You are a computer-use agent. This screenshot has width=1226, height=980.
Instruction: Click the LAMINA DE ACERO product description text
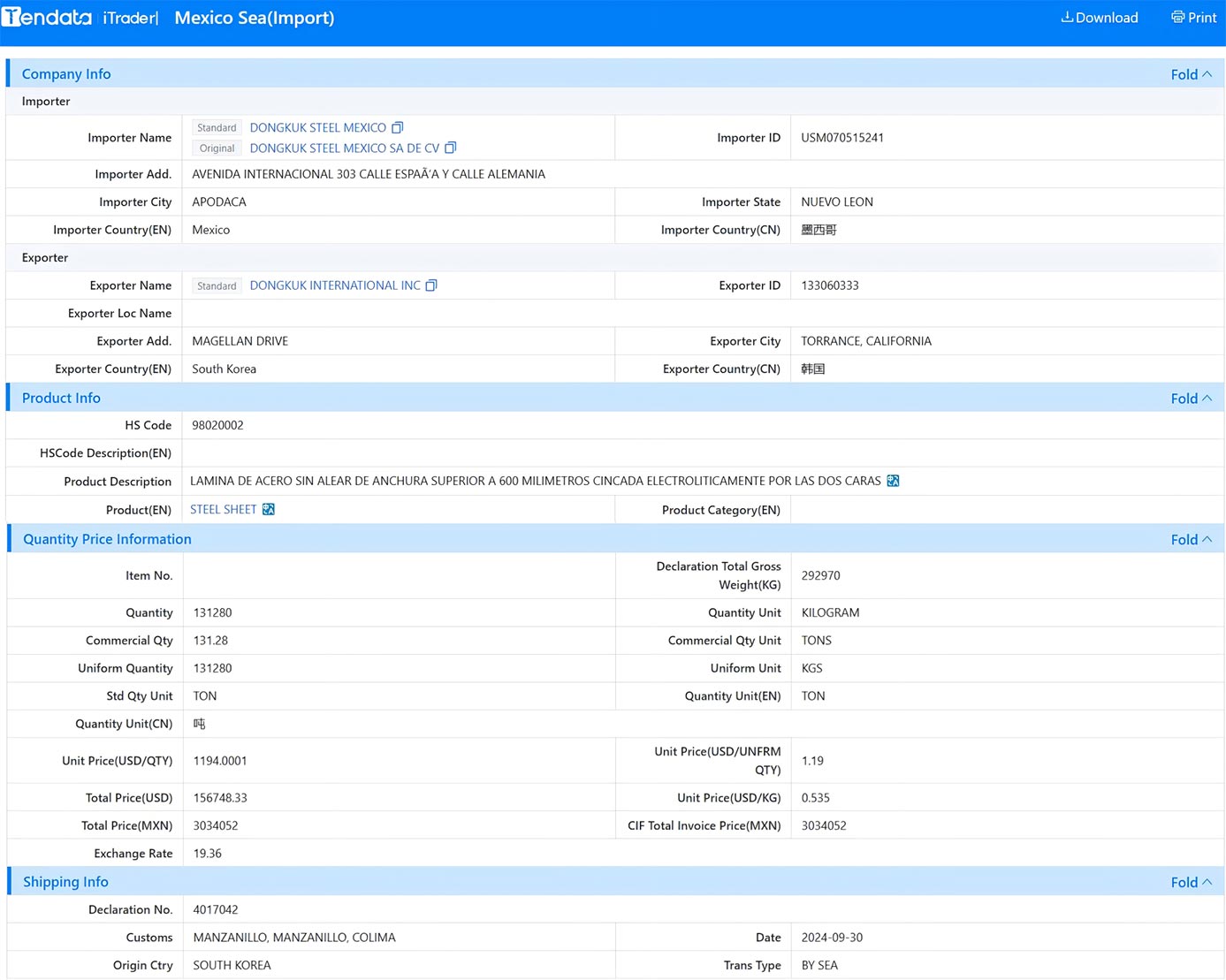pos(536,481)
